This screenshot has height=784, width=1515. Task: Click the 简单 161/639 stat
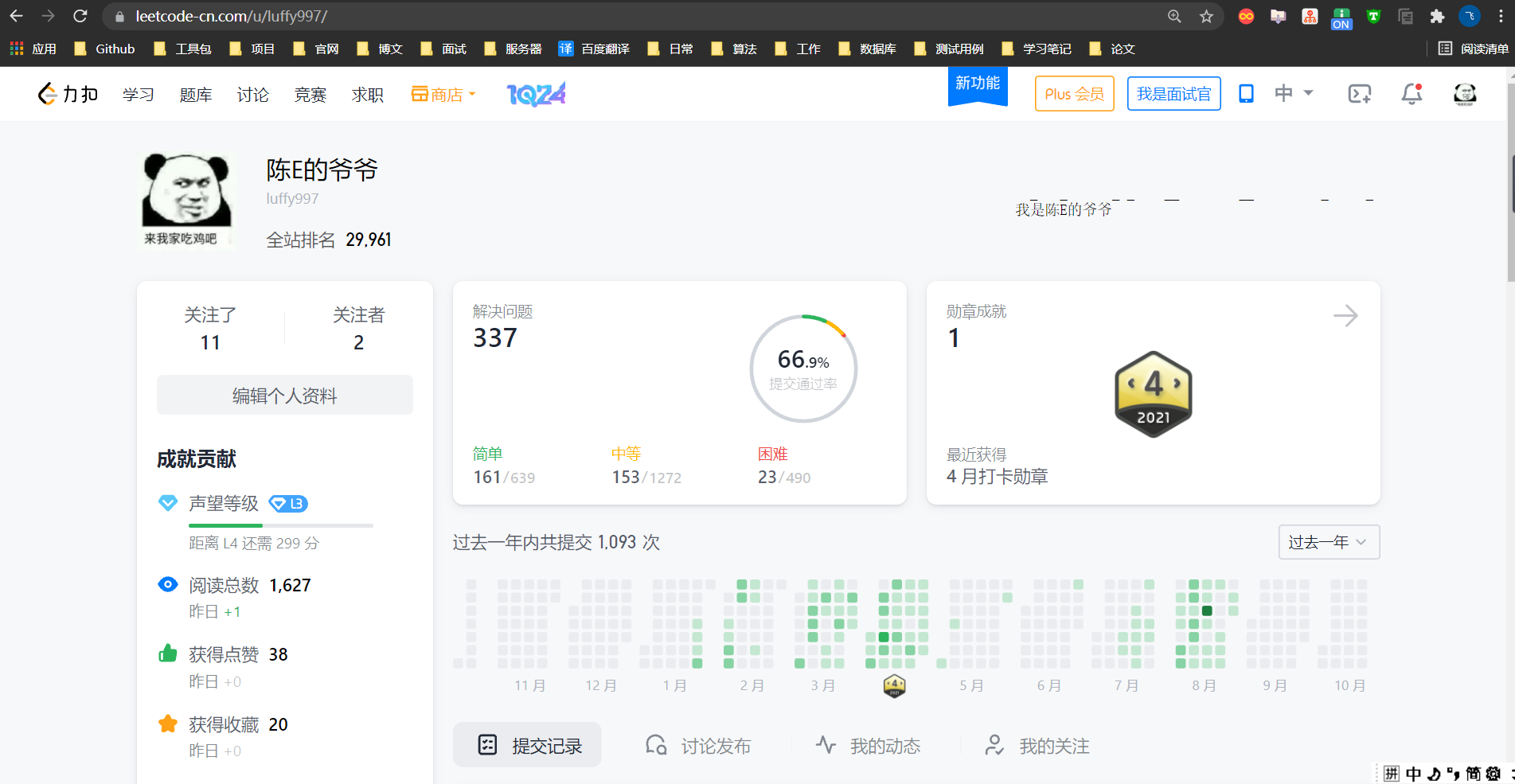coord(504,466)
